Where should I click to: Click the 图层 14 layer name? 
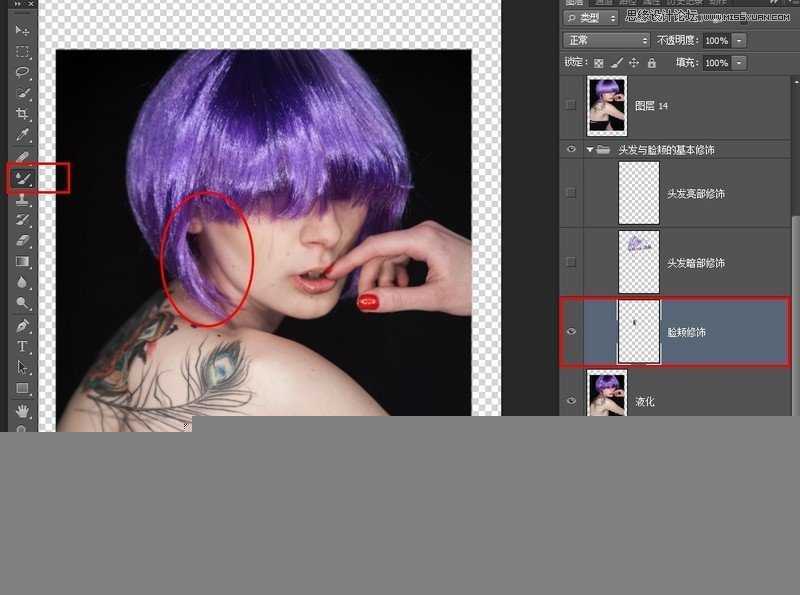651,106
